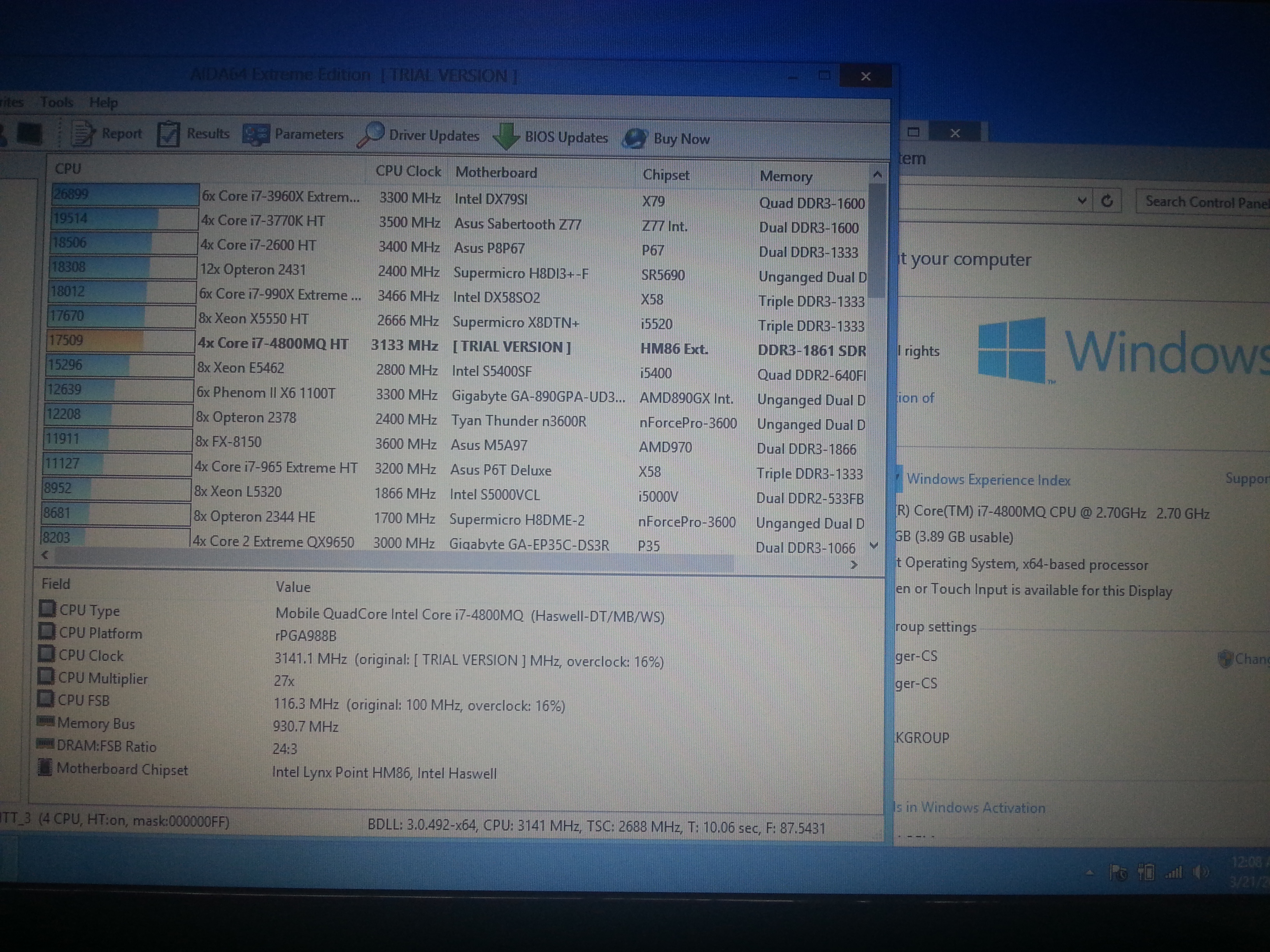Click the taskbar Action Center flag icon

1118,873
